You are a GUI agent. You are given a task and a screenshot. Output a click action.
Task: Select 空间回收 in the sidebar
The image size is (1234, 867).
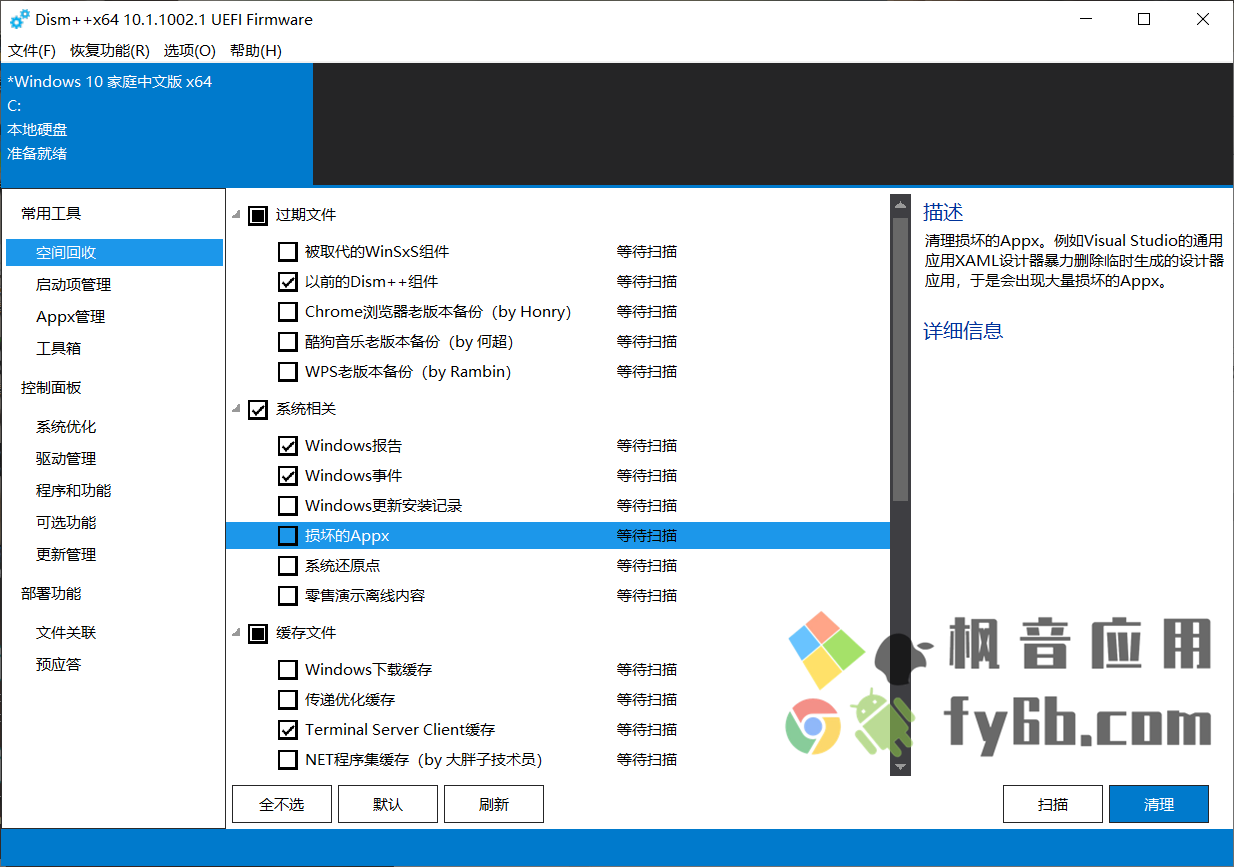[x=114, y=253]
